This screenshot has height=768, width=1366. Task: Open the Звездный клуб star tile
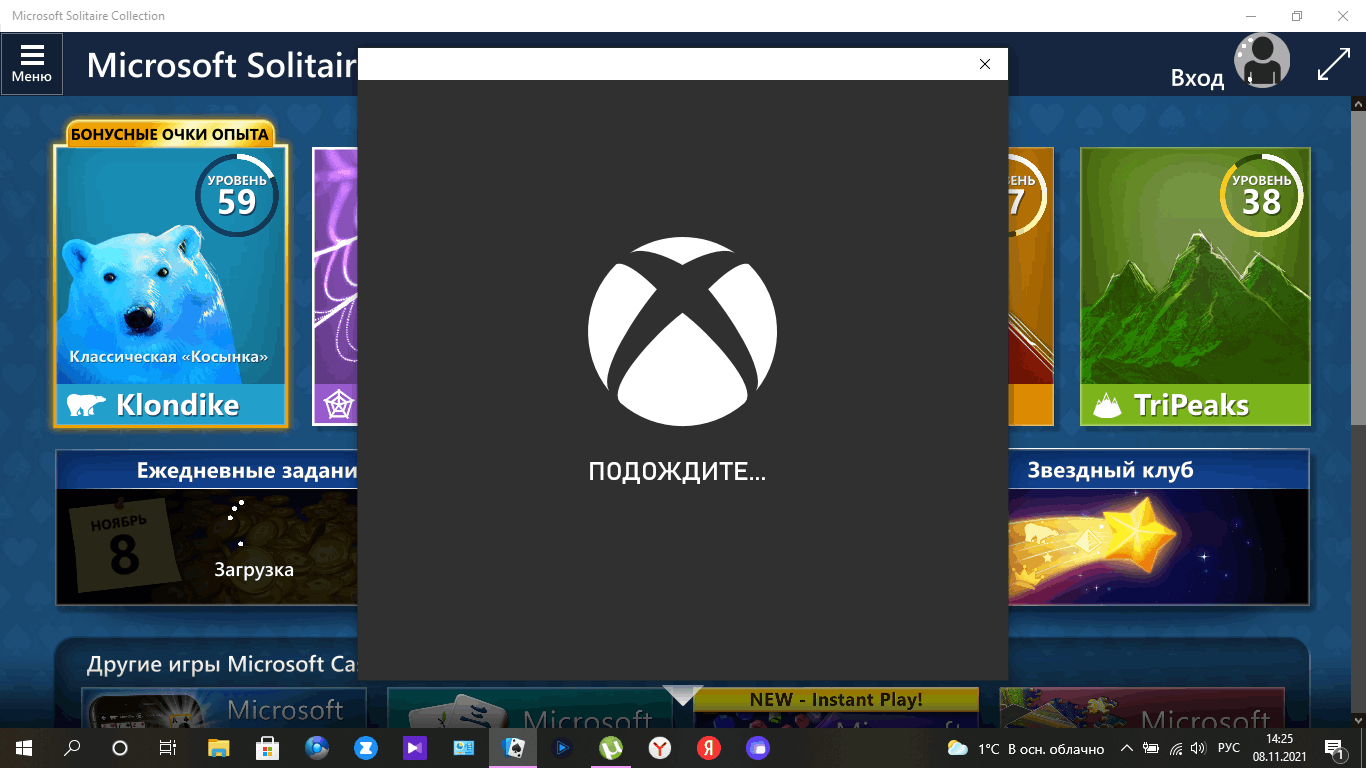click(x=1158, y=527)
